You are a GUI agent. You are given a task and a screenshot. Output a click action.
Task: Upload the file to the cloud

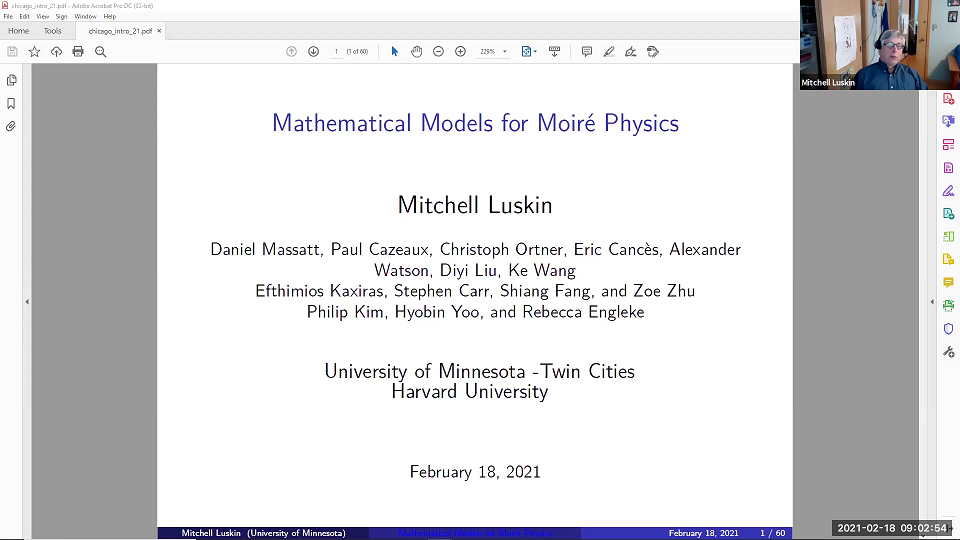click(x=56, y=52)
